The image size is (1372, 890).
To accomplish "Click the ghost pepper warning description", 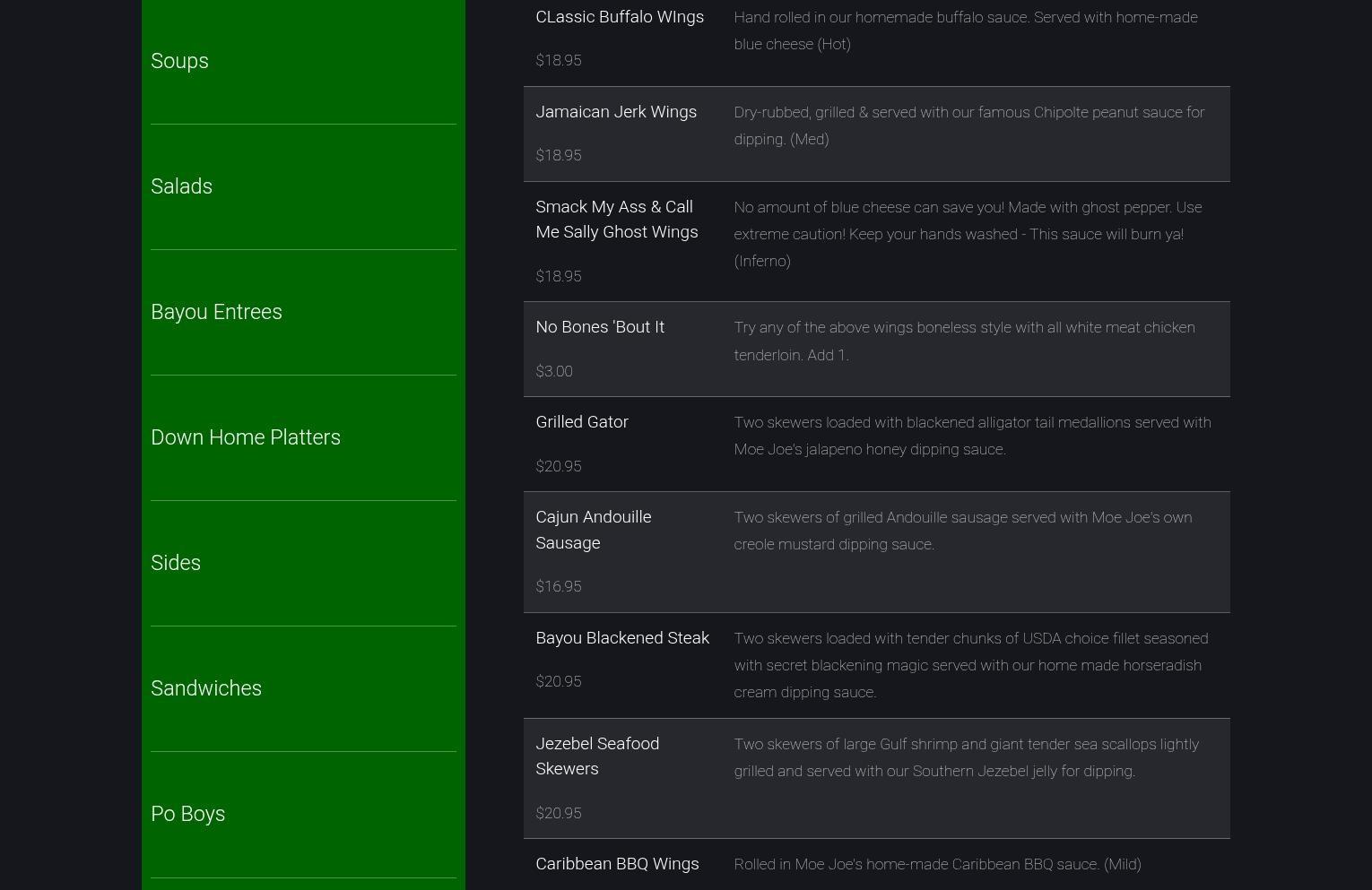I will [968, 234].
